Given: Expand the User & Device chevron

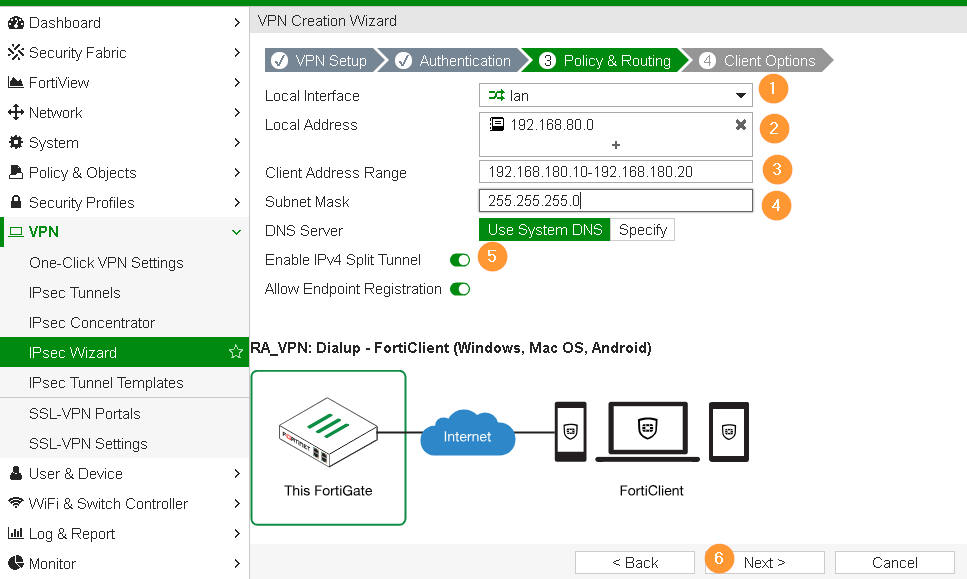Looking at the screenshot, I should pos(237,473).
